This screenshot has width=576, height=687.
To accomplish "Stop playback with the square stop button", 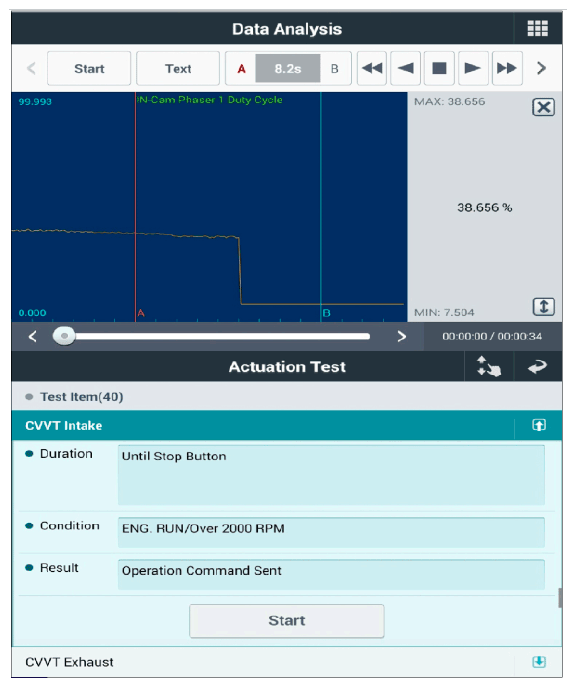I will (x=439, y=68).
